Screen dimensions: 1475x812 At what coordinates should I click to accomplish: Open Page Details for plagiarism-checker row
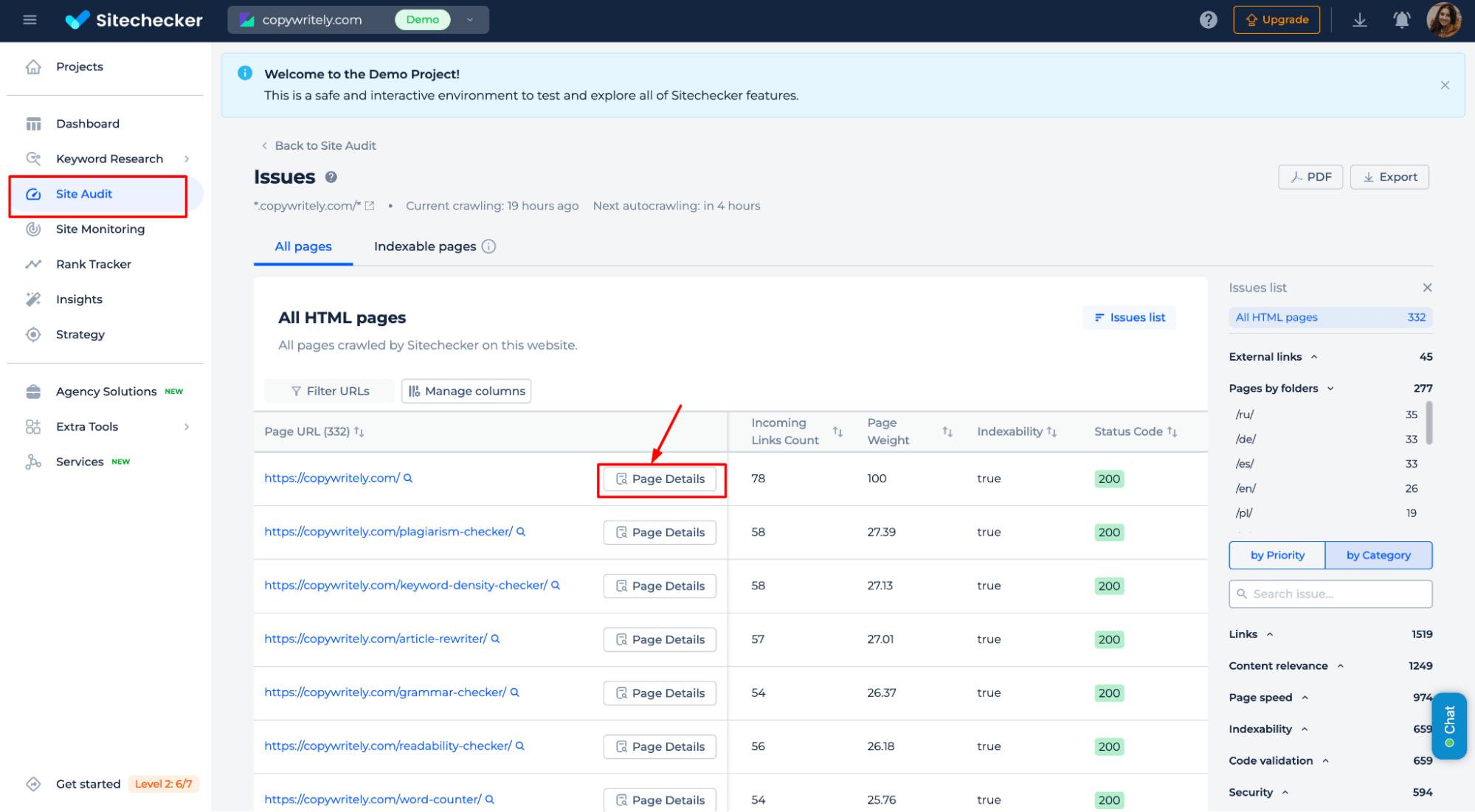coord(660,532)
